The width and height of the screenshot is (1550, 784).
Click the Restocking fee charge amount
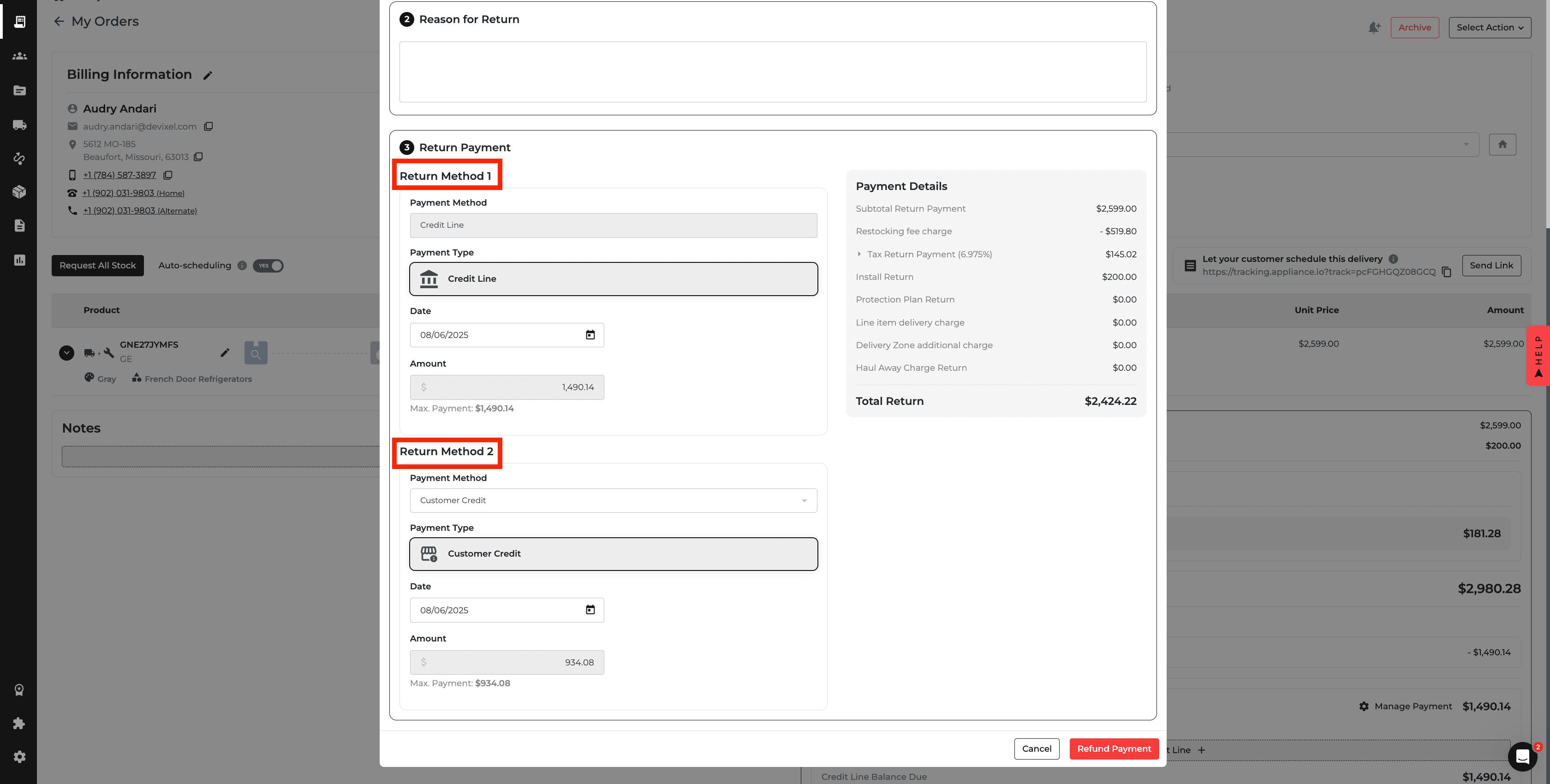(x=1118, y=232)
